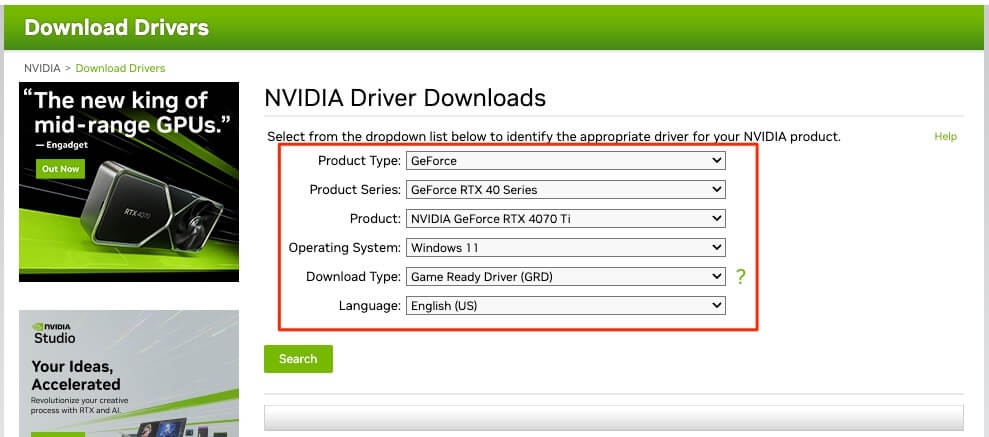
Task: Expand the Product dropdown showing RTX 4070 Ti
Action: [566, 219]
